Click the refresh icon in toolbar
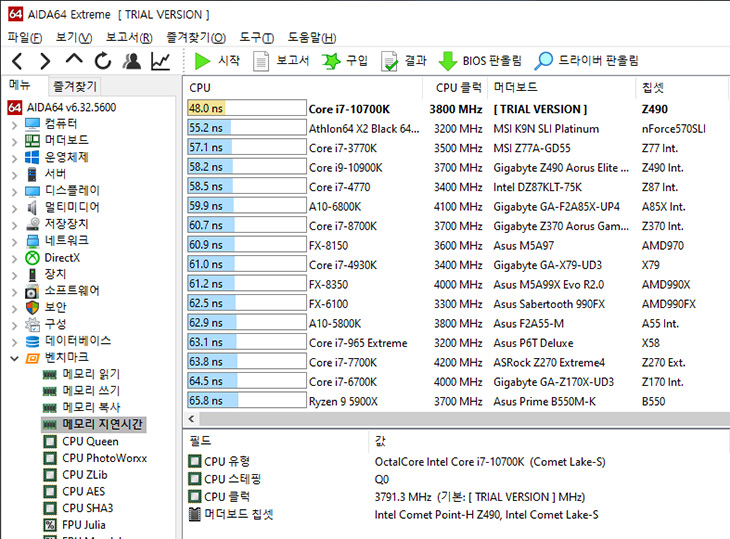730x539 pixels. 103,61
